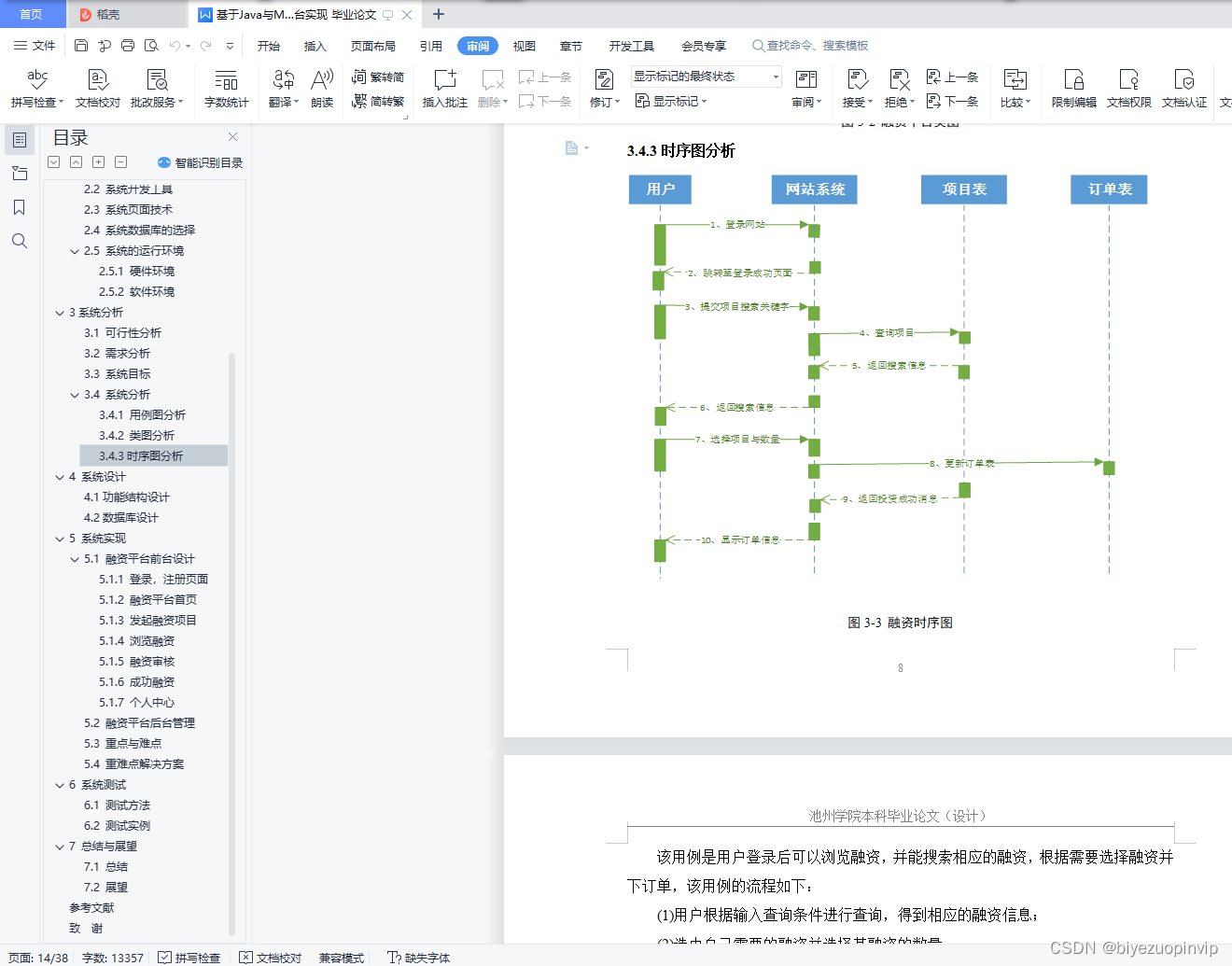Go to previous change with 上一条 in the review group
Screen dimensions: 1232x966
point(953,77)
